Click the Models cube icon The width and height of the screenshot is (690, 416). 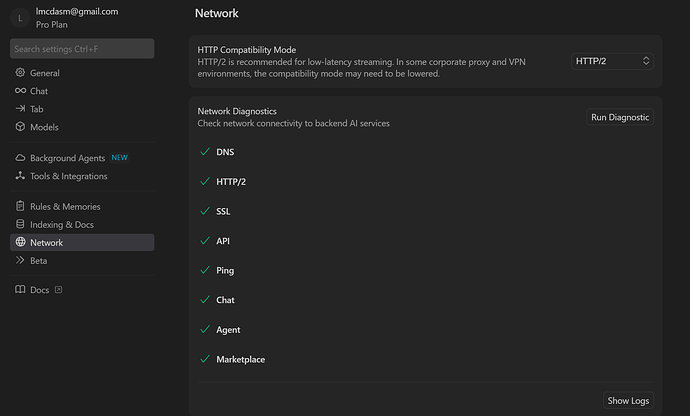point(20,127)
